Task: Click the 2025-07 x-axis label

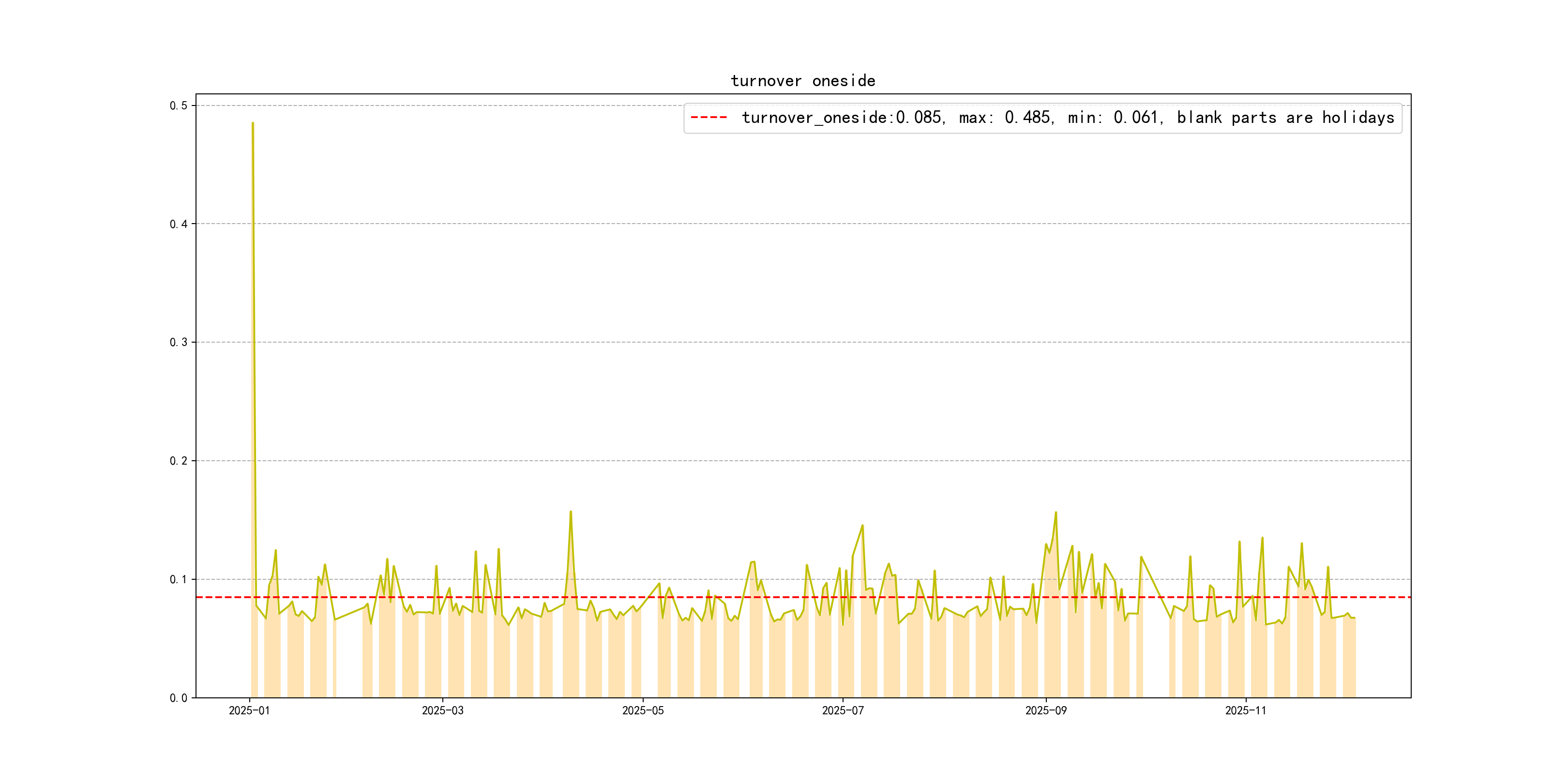Action: (843, 710)
